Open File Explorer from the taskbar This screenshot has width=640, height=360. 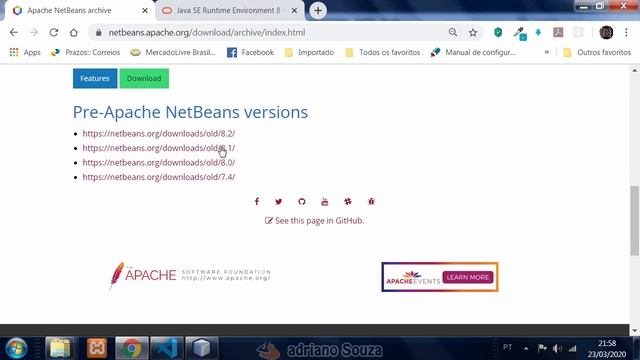pyautogui.click(x=60, y=348)
